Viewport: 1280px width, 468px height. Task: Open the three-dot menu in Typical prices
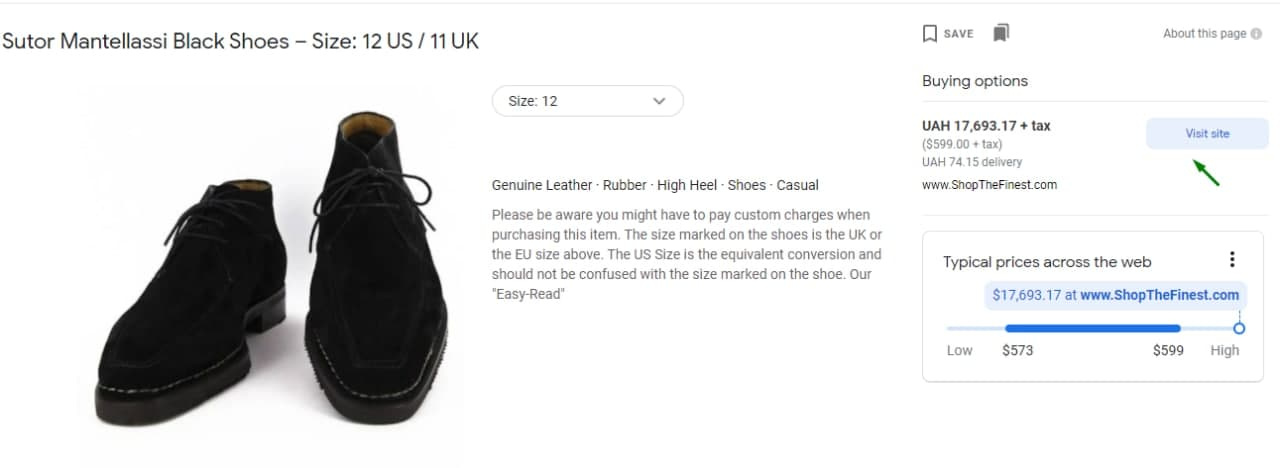click(x=1232, y=260)
